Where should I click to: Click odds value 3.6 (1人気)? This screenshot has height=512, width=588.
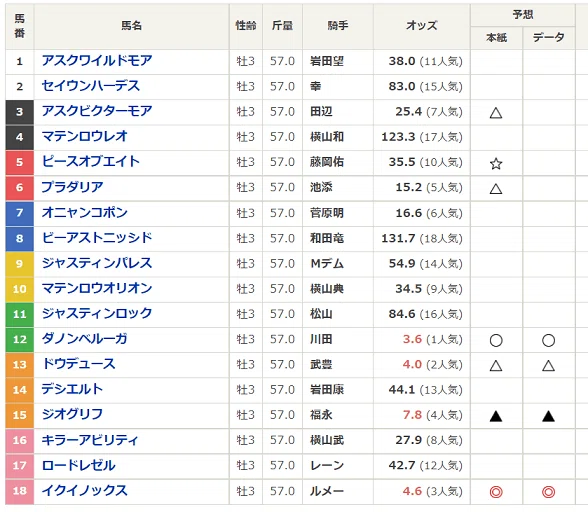click(x=432, y=339)
